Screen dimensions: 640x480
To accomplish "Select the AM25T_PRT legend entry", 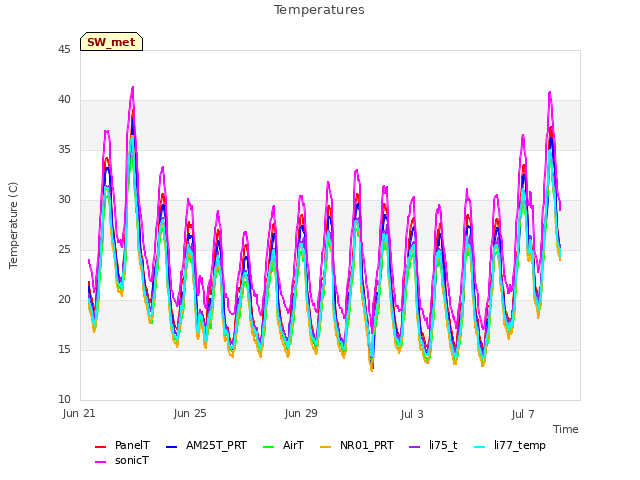I will 206,445.
